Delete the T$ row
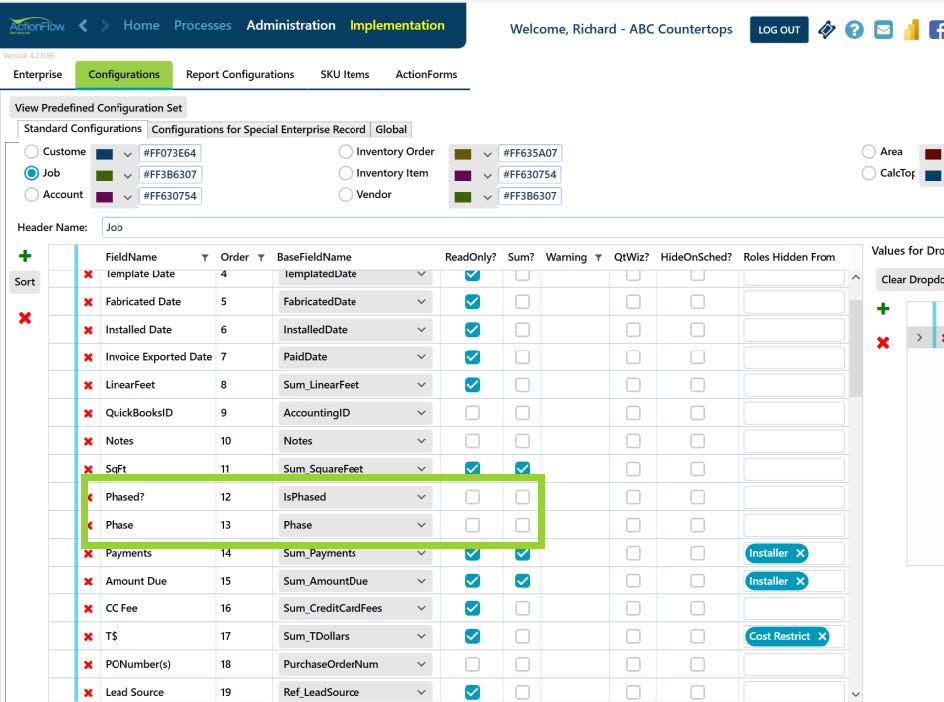 tap(88, 637)
